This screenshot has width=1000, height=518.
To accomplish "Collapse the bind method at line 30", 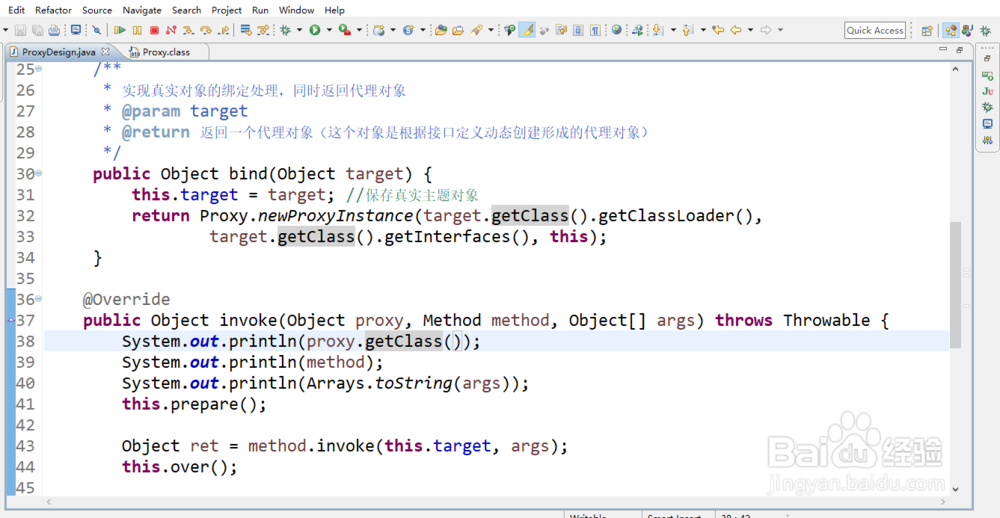I will tap(39, 174).
